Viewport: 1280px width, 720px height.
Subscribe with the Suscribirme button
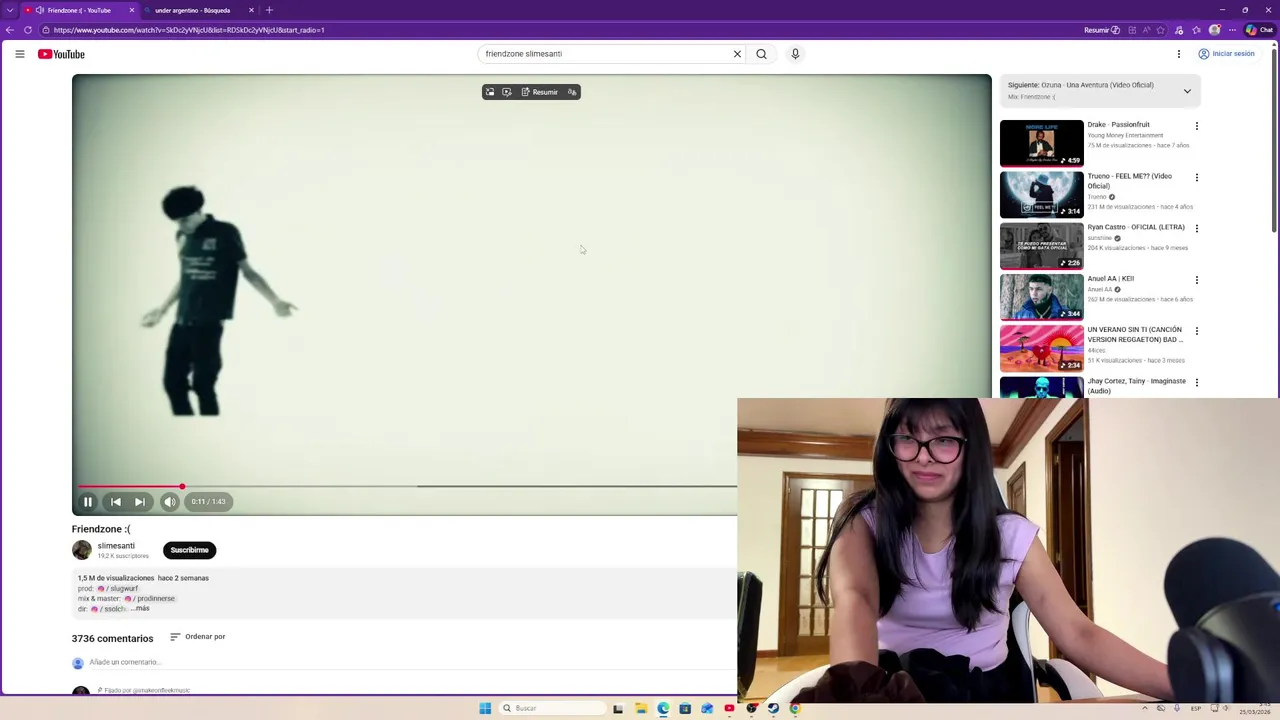click(x=189, y=550)
